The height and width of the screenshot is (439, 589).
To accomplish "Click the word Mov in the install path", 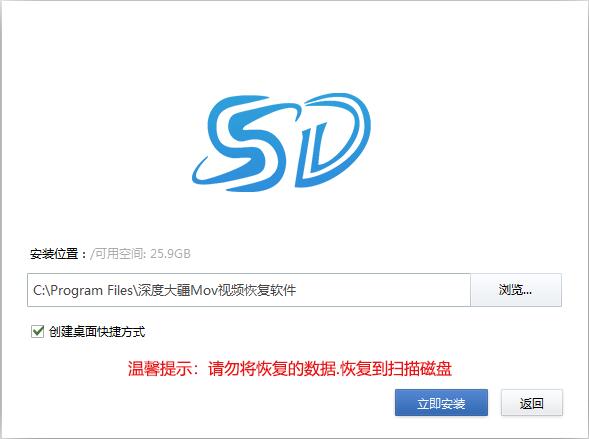I will (x=204, y=290).
